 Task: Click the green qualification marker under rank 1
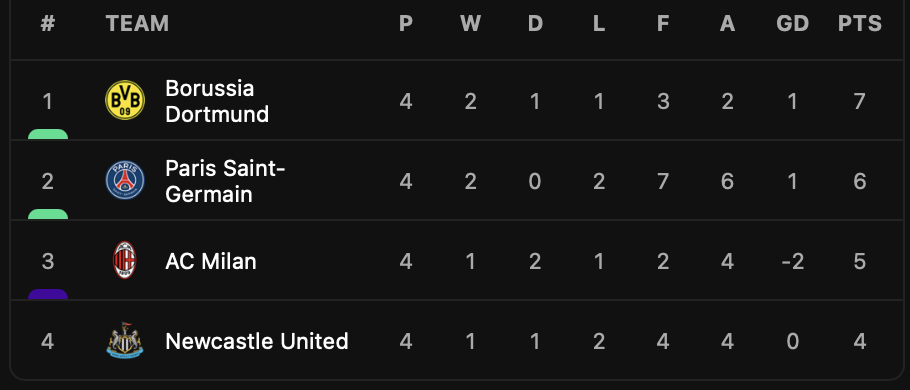point(48,134)
